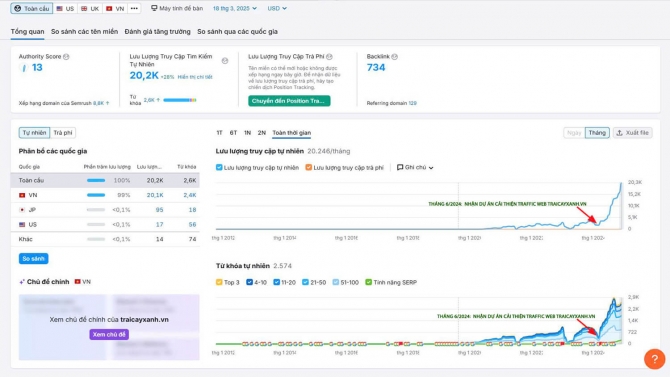Click the Toàn cầu 100% traffic share bar
The width and height of the screenshot is (670, 377).
point(96,180)
